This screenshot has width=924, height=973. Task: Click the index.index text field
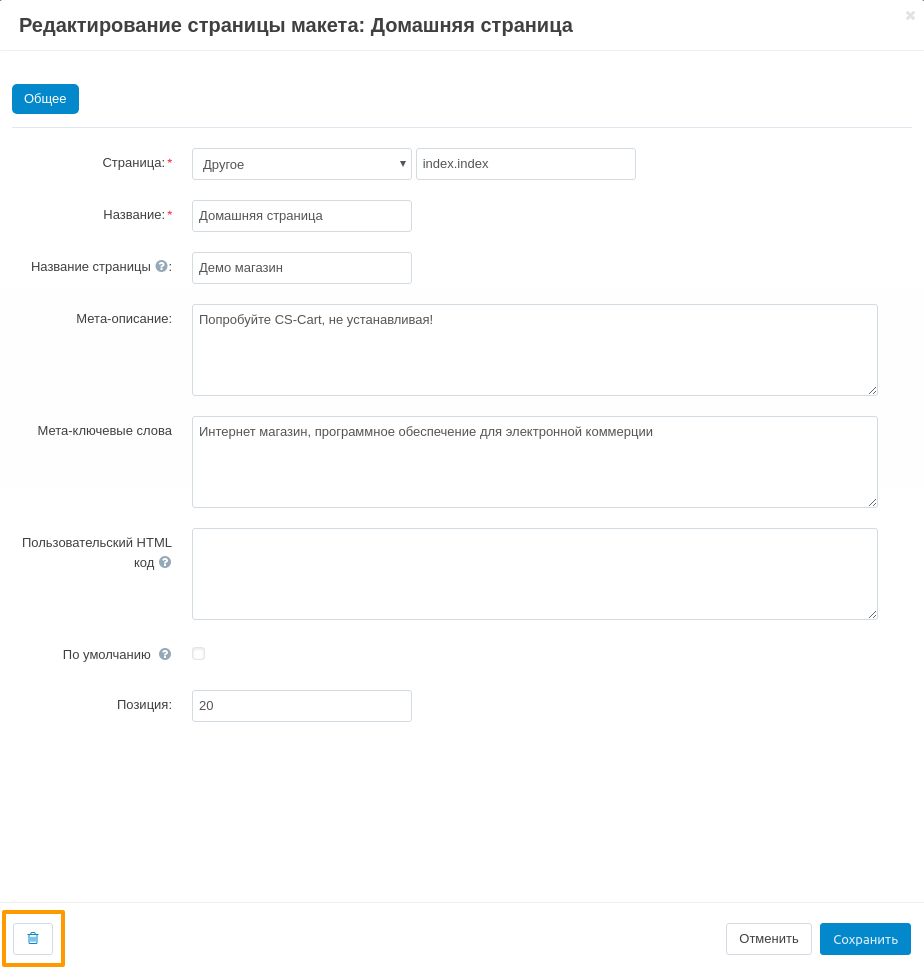tap(525, 164)
